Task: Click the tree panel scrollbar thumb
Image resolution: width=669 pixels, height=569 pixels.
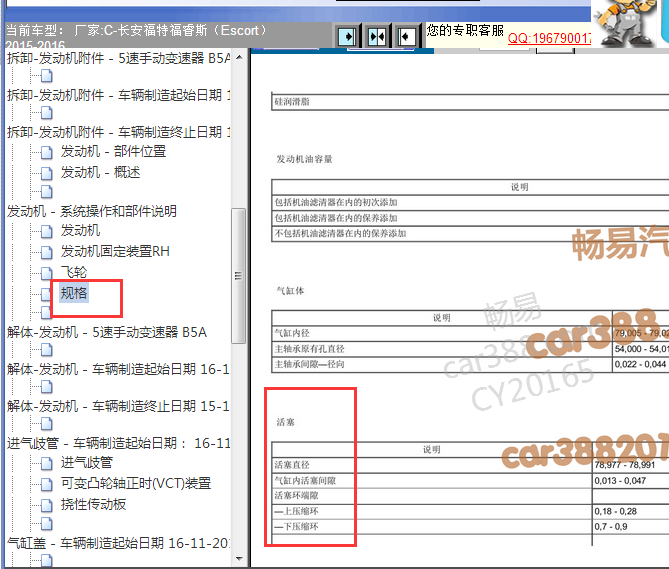Action: (x=239, y=276)
